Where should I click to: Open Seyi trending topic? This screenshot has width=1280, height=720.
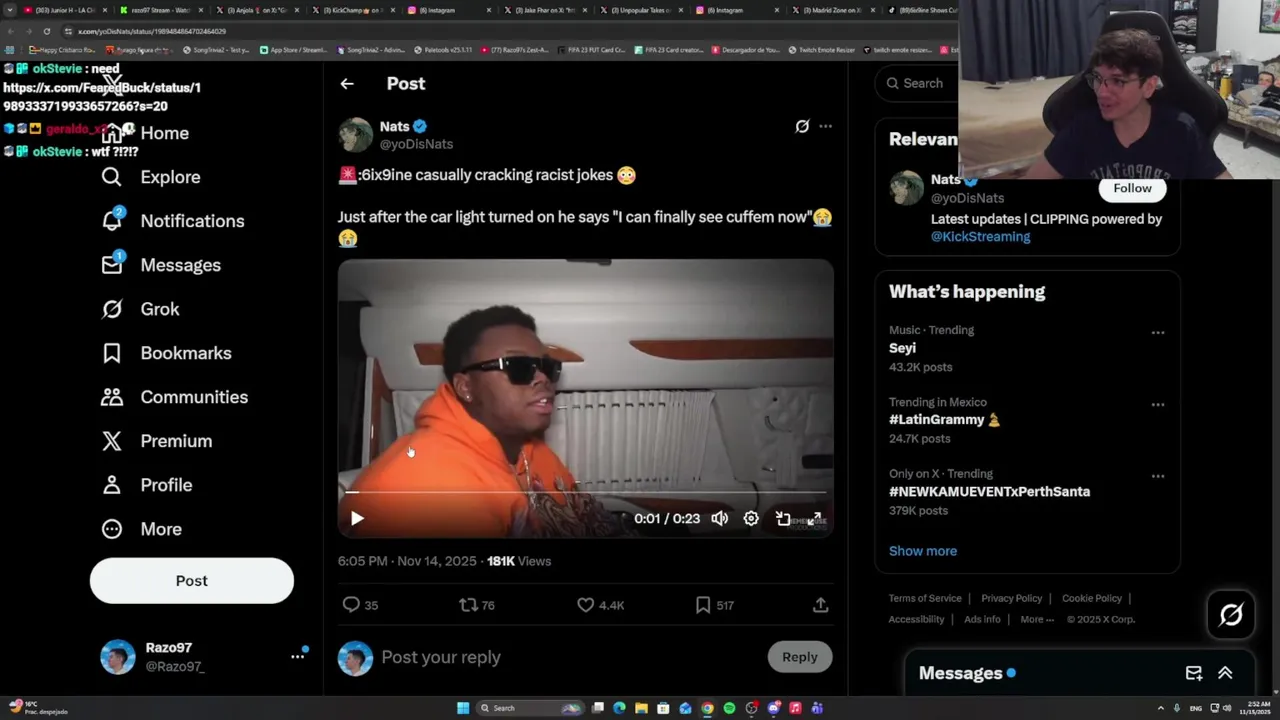pos(902,348)
